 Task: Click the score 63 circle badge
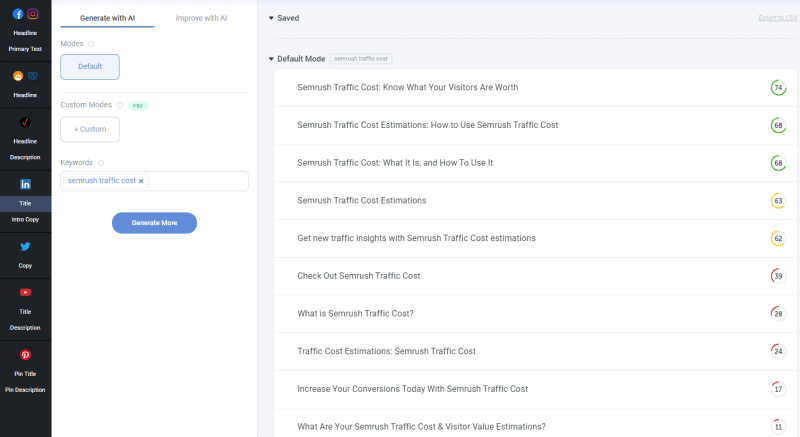pyautogui.click(x=778, y=201)
